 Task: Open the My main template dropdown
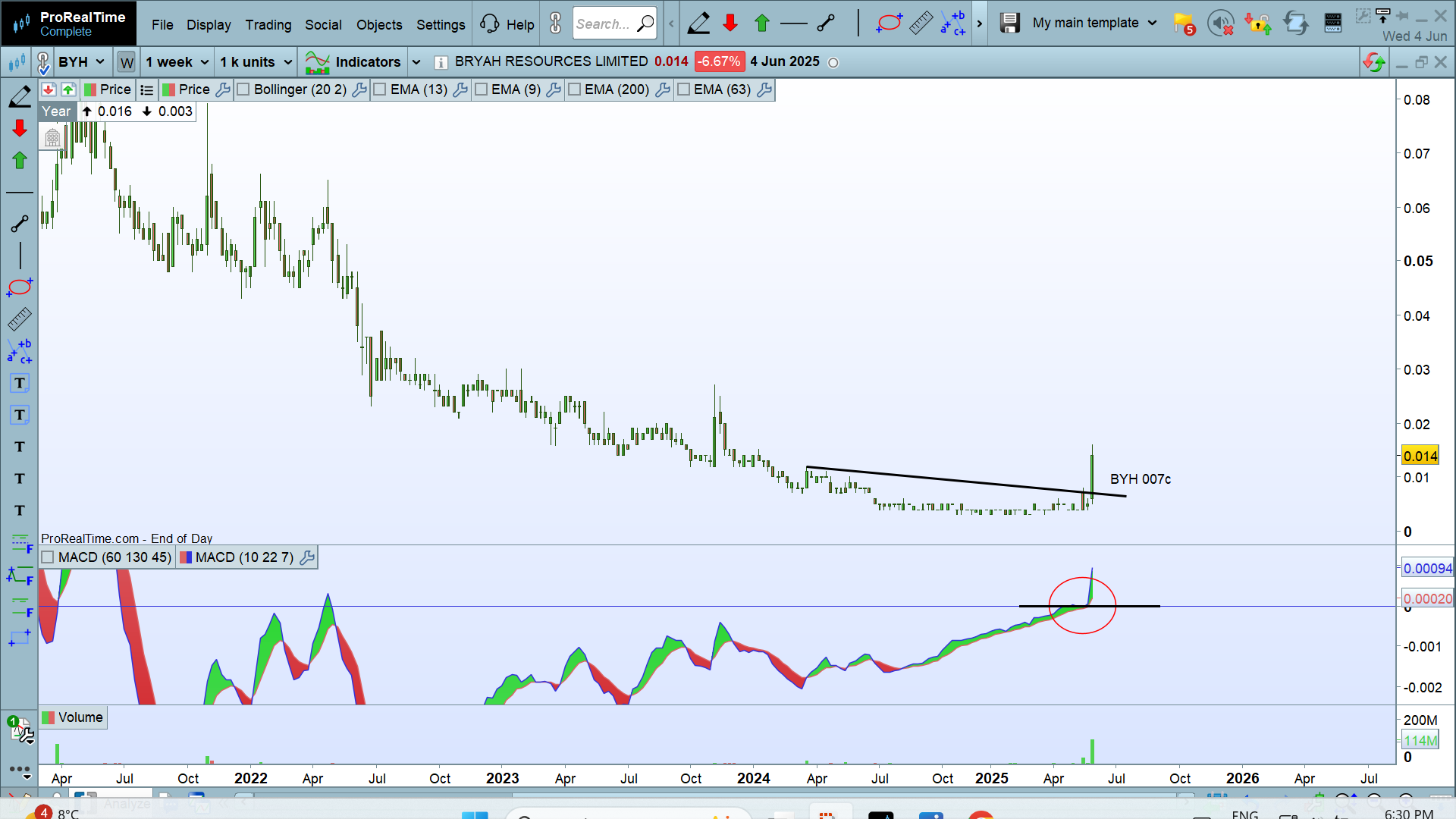pyautogui.click(x=1094, y=23)
